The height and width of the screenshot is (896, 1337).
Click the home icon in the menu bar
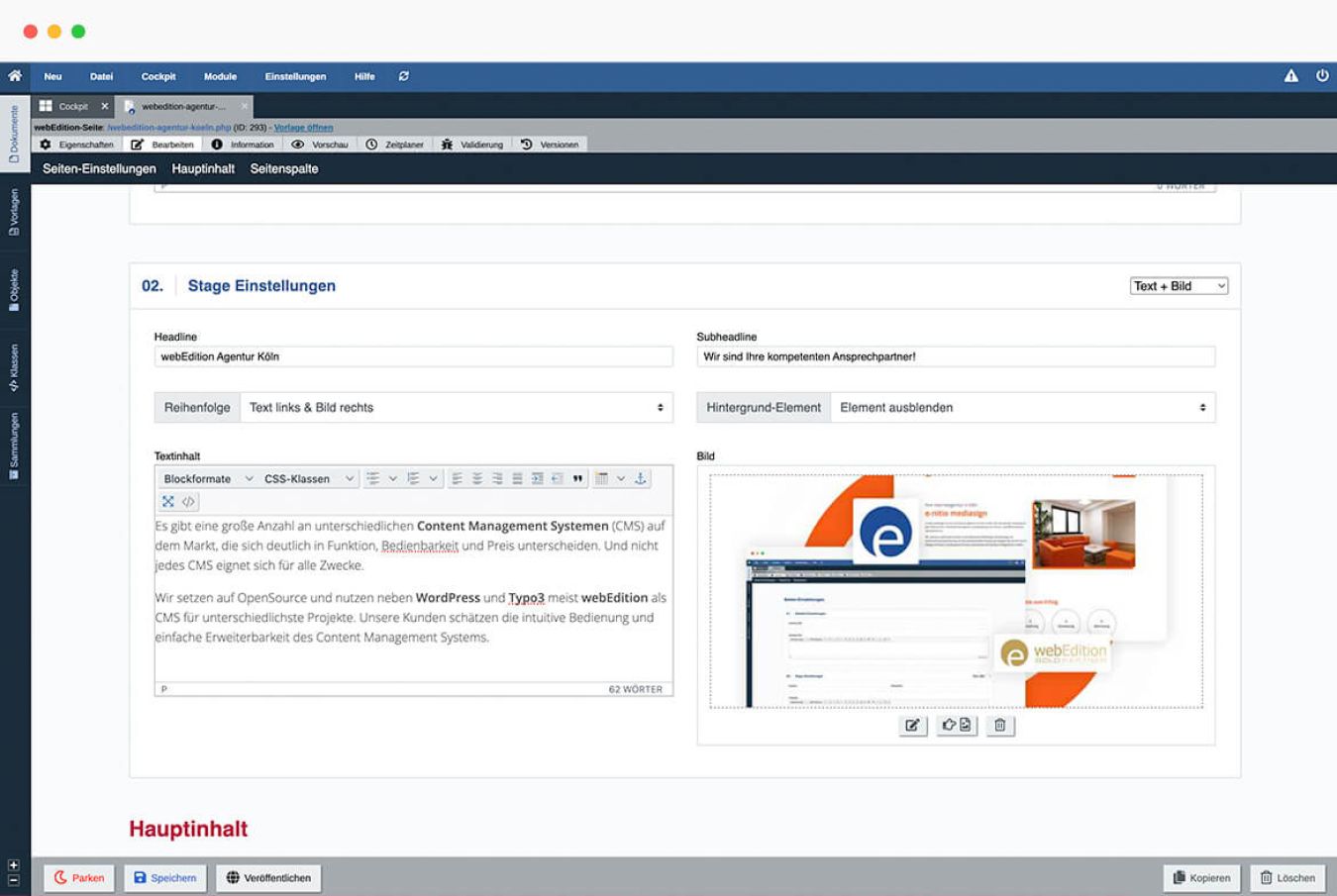(x=15, y=76)
